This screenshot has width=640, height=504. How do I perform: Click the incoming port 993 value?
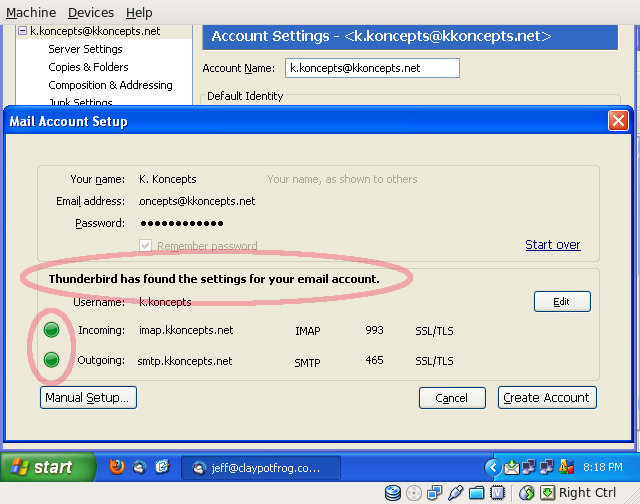click(x=374, y=330)
